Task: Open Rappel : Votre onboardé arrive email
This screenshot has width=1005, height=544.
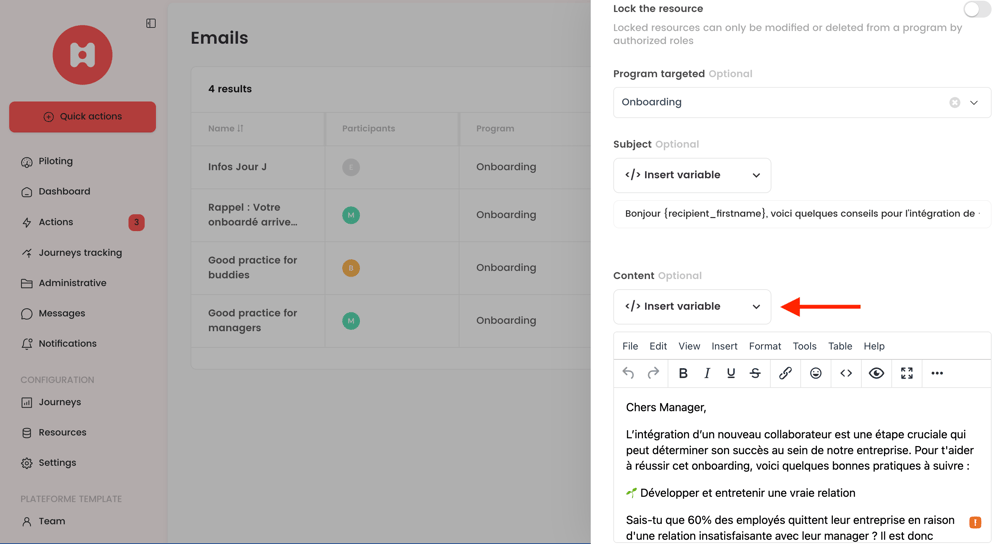Action: tap(253, 215)
